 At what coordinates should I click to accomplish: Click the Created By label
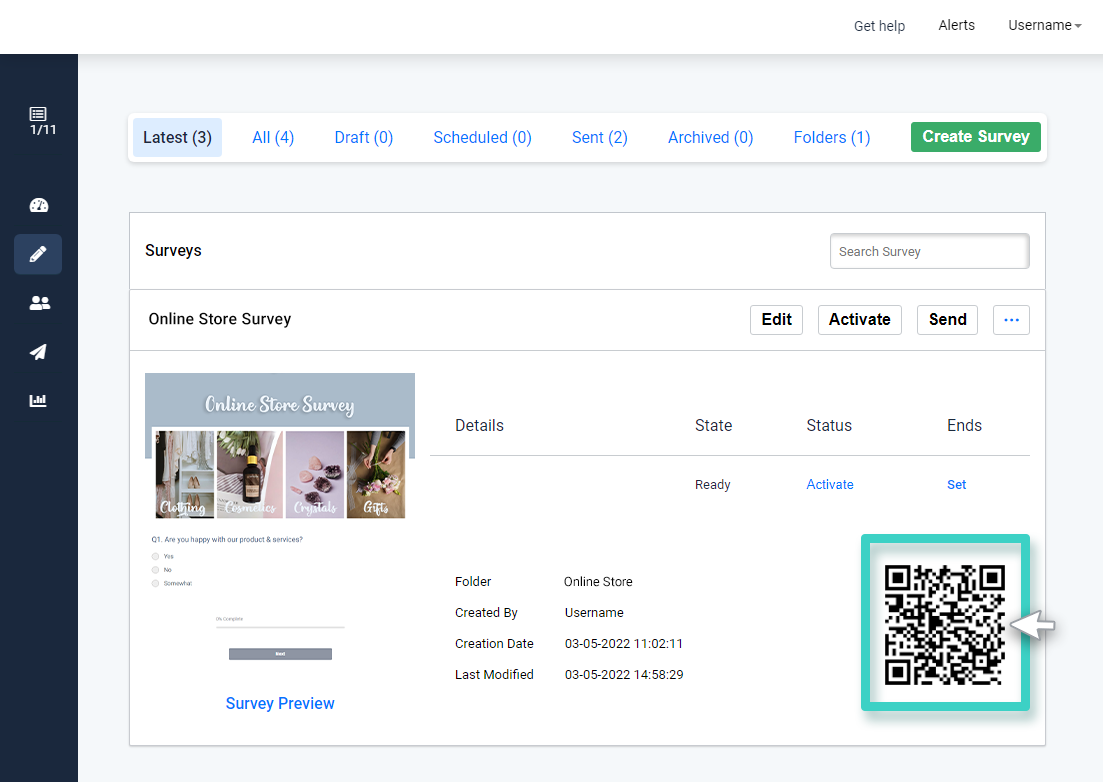486,613
